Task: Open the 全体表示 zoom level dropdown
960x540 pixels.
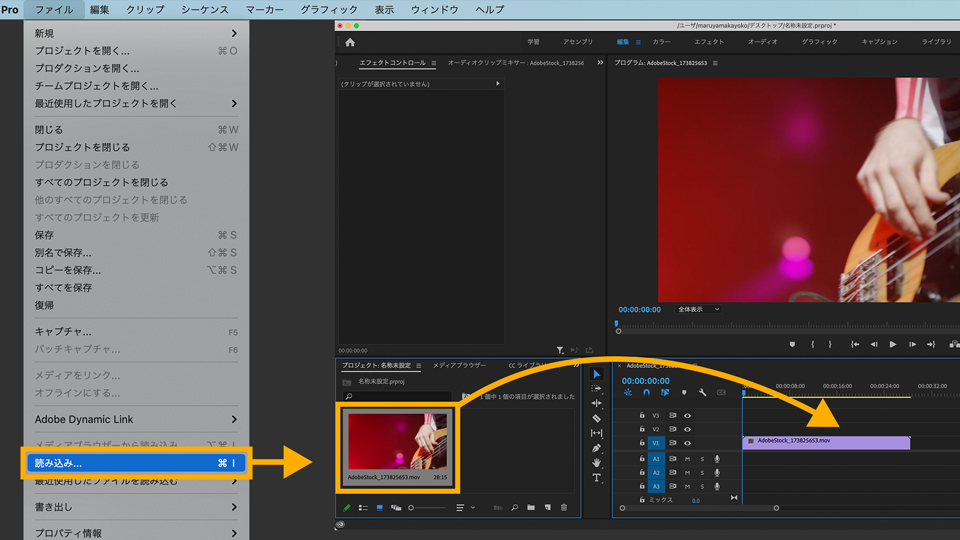Action: click(x=698, y=310)
